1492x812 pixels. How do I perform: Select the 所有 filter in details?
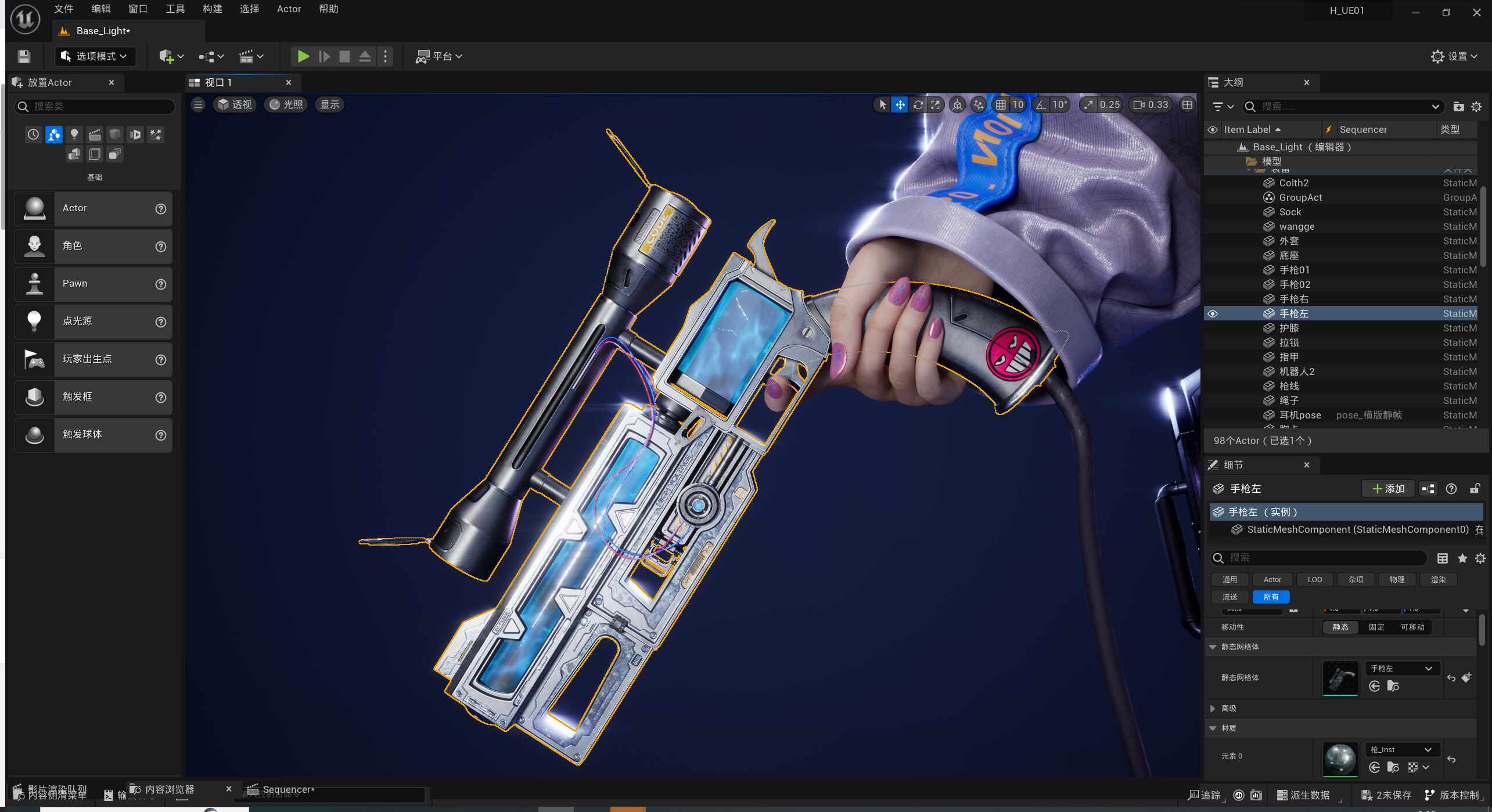(x=1271, y=597)
